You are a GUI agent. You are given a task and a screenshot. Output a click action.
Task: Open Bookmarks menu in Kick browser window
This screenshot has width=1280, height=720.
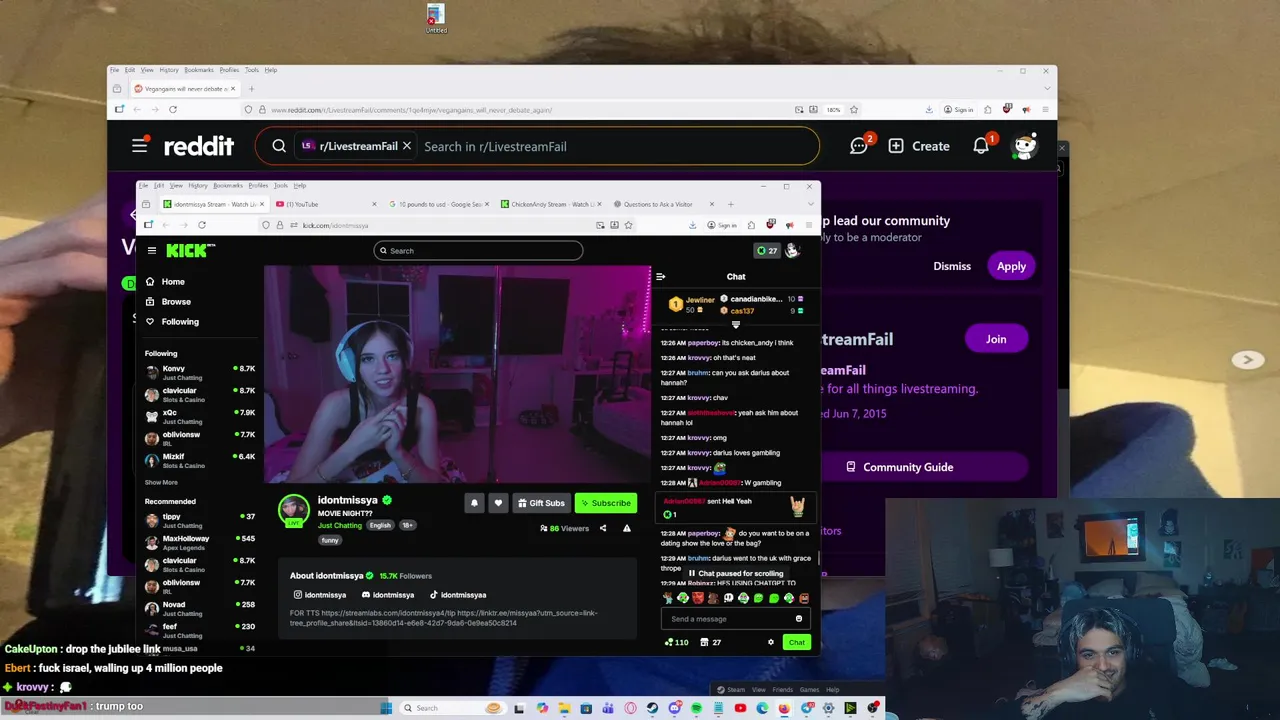227,185
